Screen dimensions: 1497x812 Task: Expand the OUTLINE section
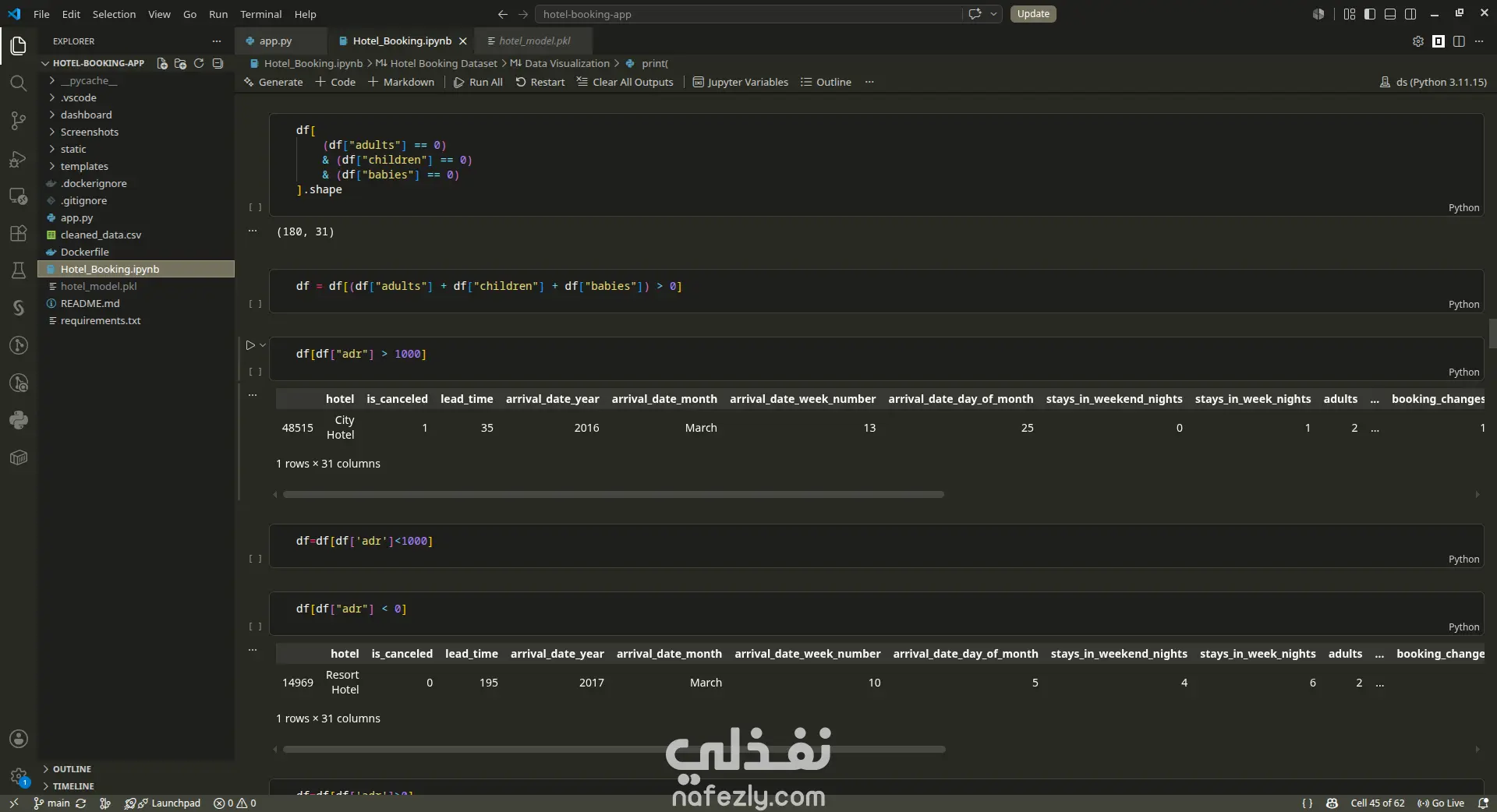point(72,769)
